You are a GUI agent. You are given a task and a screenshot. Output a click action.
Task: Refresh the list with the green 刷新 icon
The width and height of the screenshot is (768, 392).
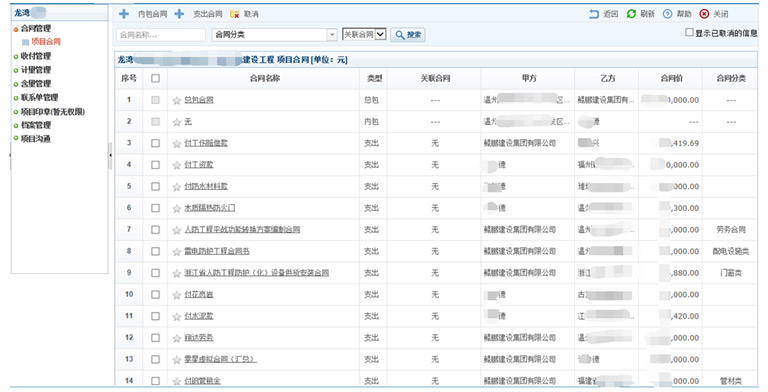pyautogui.click(x=631, y=14)
